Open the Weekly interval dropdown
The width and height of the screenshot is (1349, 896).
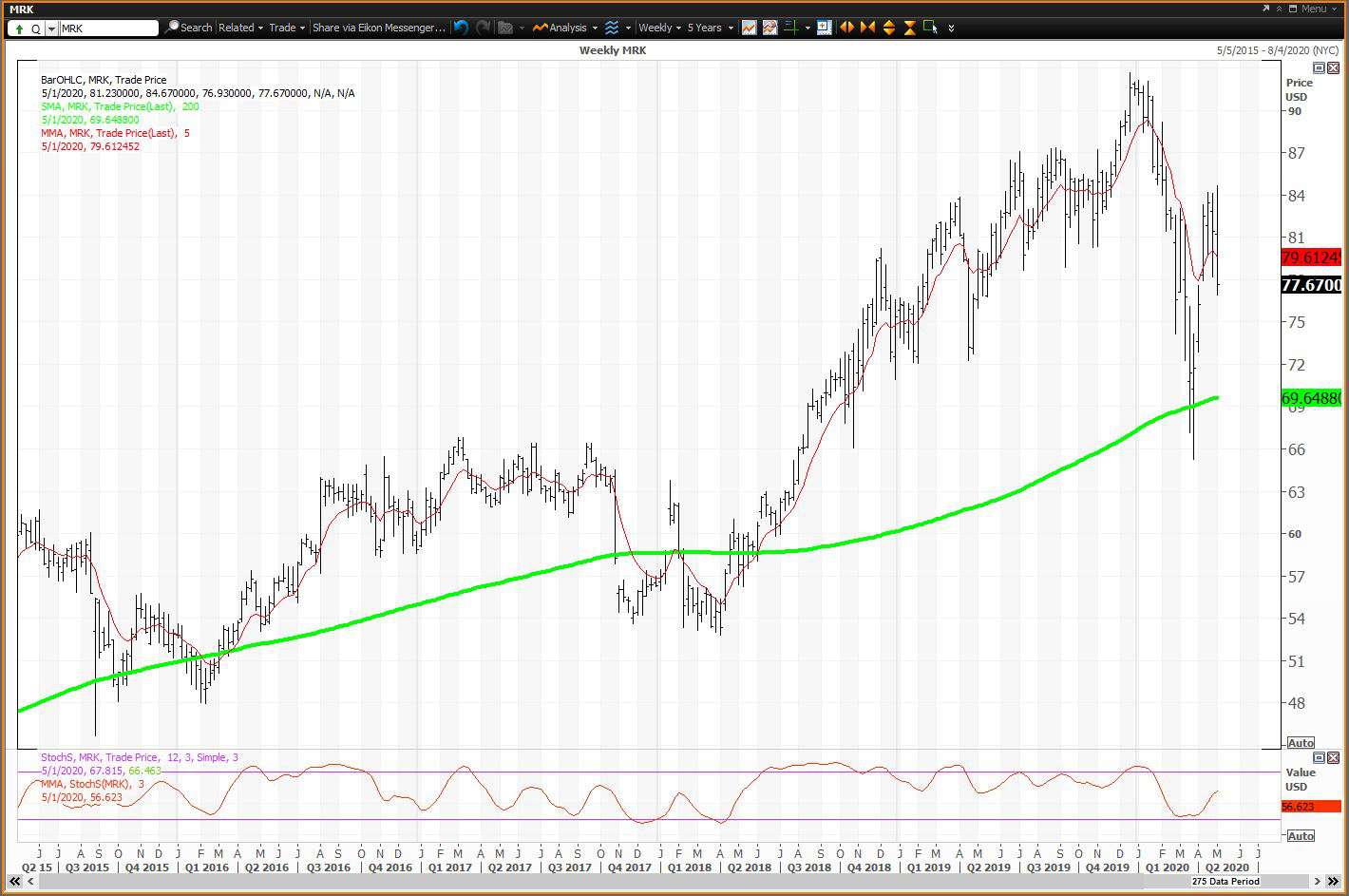click(659, 28)
